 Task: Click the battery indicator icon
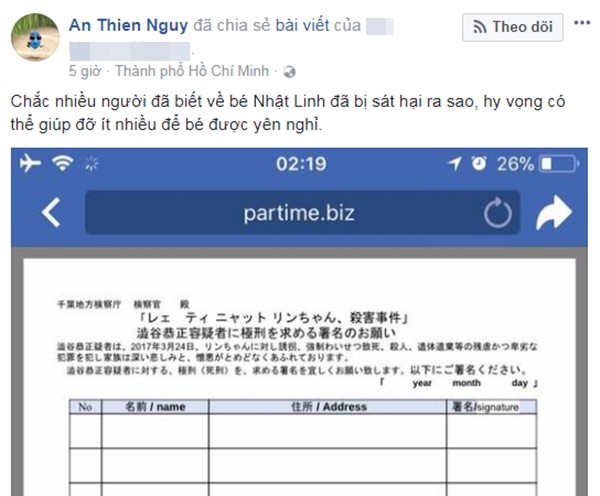pyautogui.click(x=559, y=164)
